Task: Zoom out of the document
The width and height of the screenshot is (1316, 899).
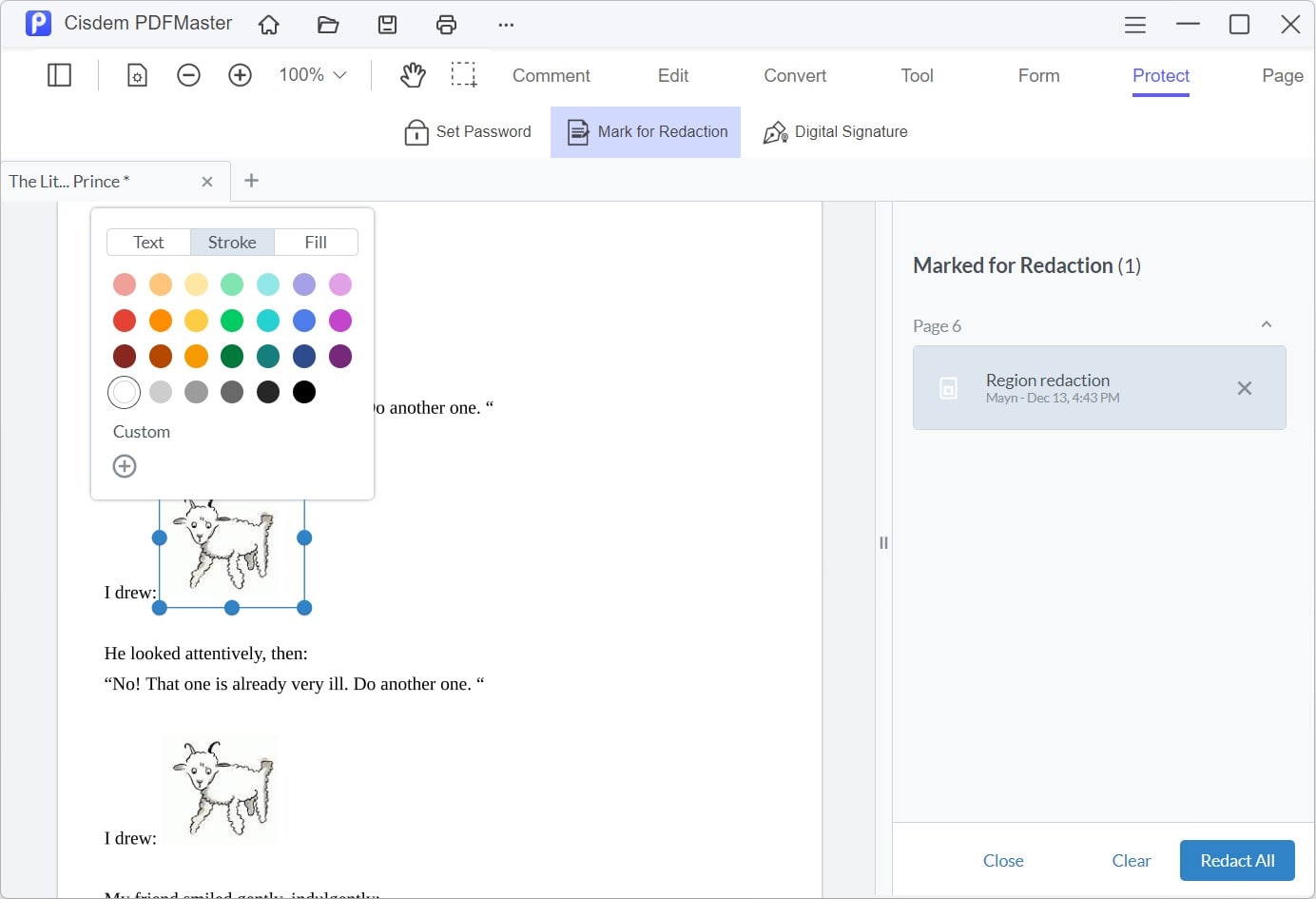Action: [x=188, y=74]
